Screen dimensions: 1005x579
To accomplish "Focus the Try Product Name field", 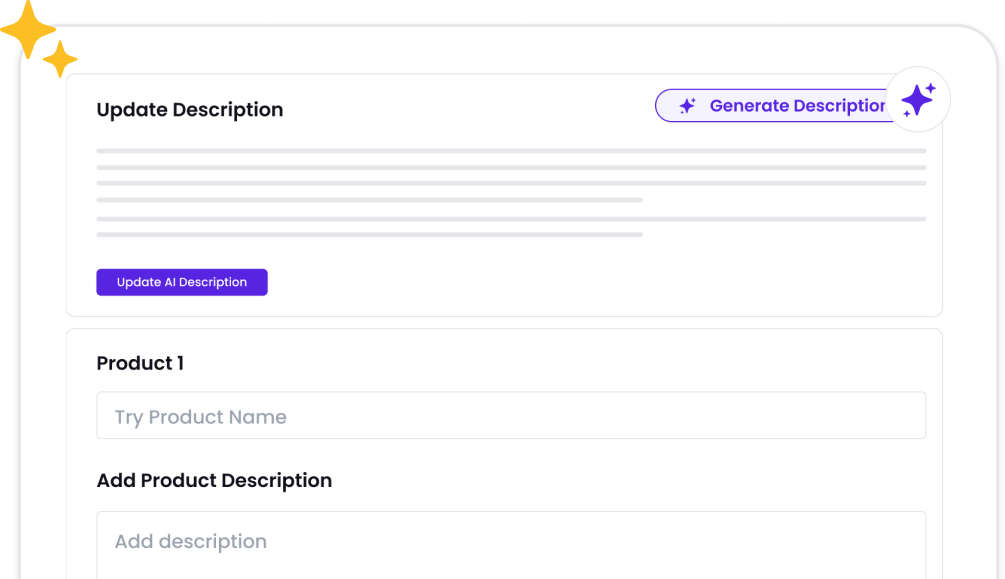I will click(x=511, y=416).
